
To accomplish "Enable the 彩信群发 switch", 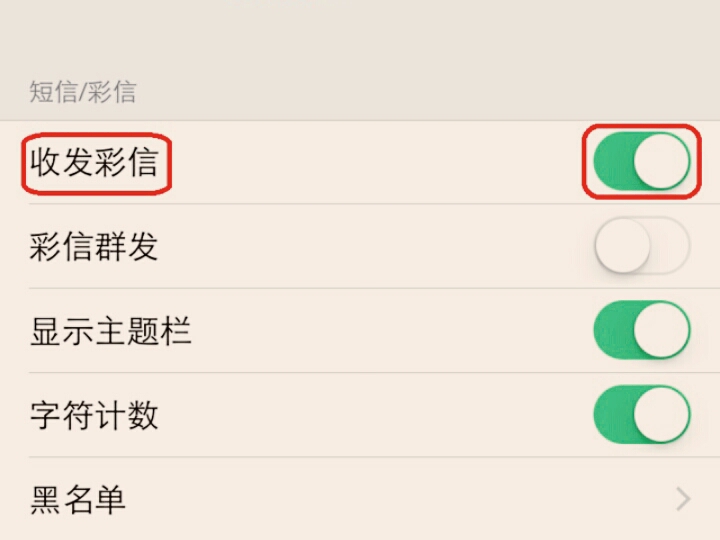I will tap(641, 246).
